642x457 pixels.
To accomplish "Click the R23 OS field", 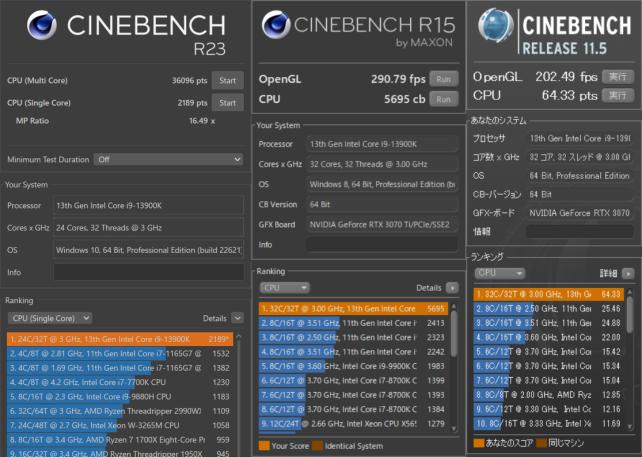I will (x=149, y=250).
